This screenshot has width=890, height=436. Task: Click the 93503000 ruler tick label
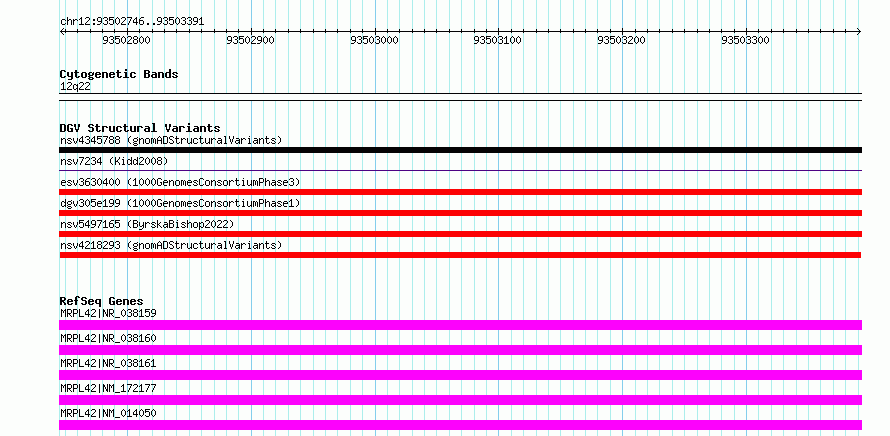[375, 40]
